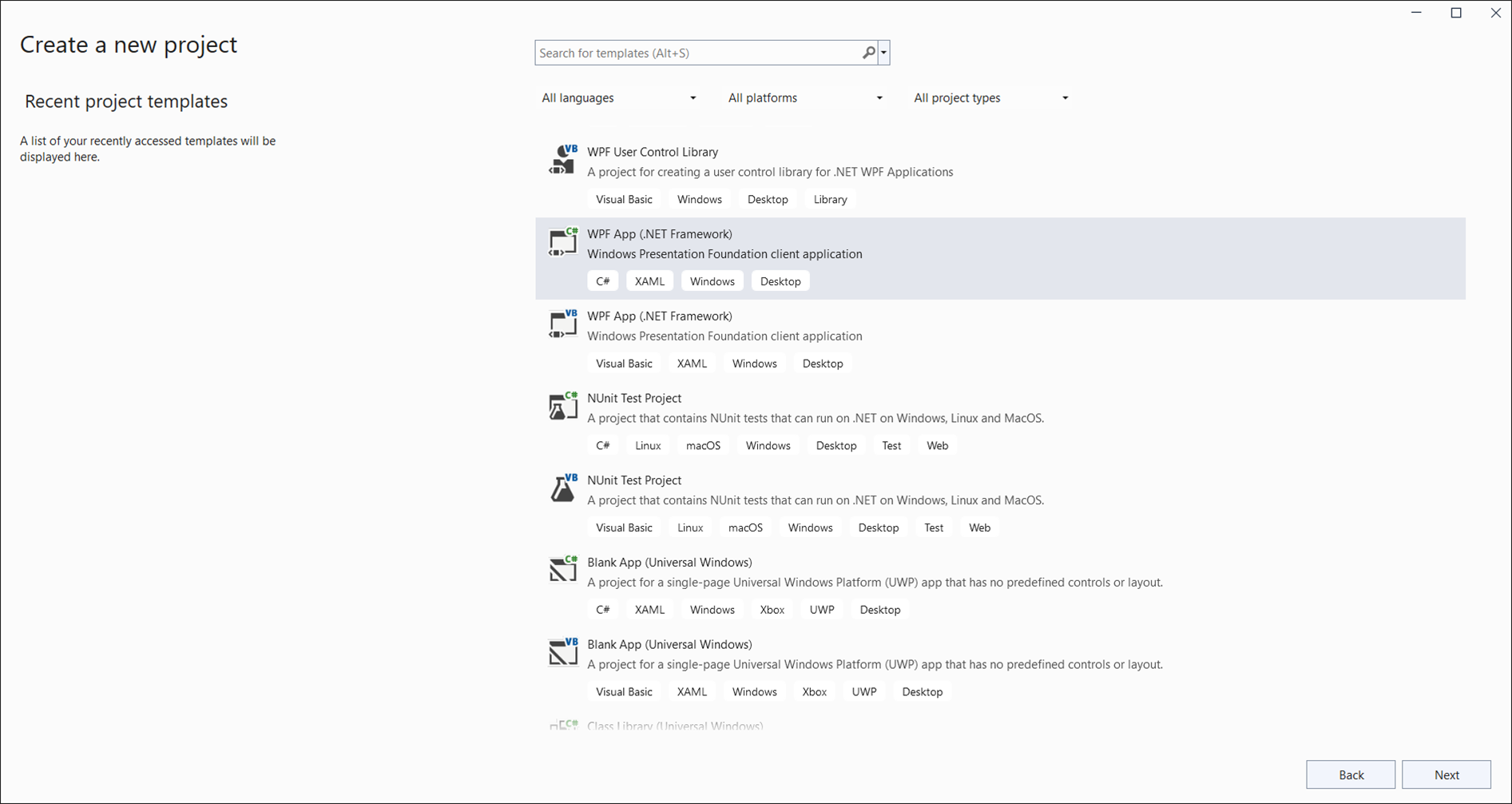Viewport: 1512px width, 804px height.
Task: Click the Desktop tag of highlighted WPF App
Action: (x=780, y=281)
